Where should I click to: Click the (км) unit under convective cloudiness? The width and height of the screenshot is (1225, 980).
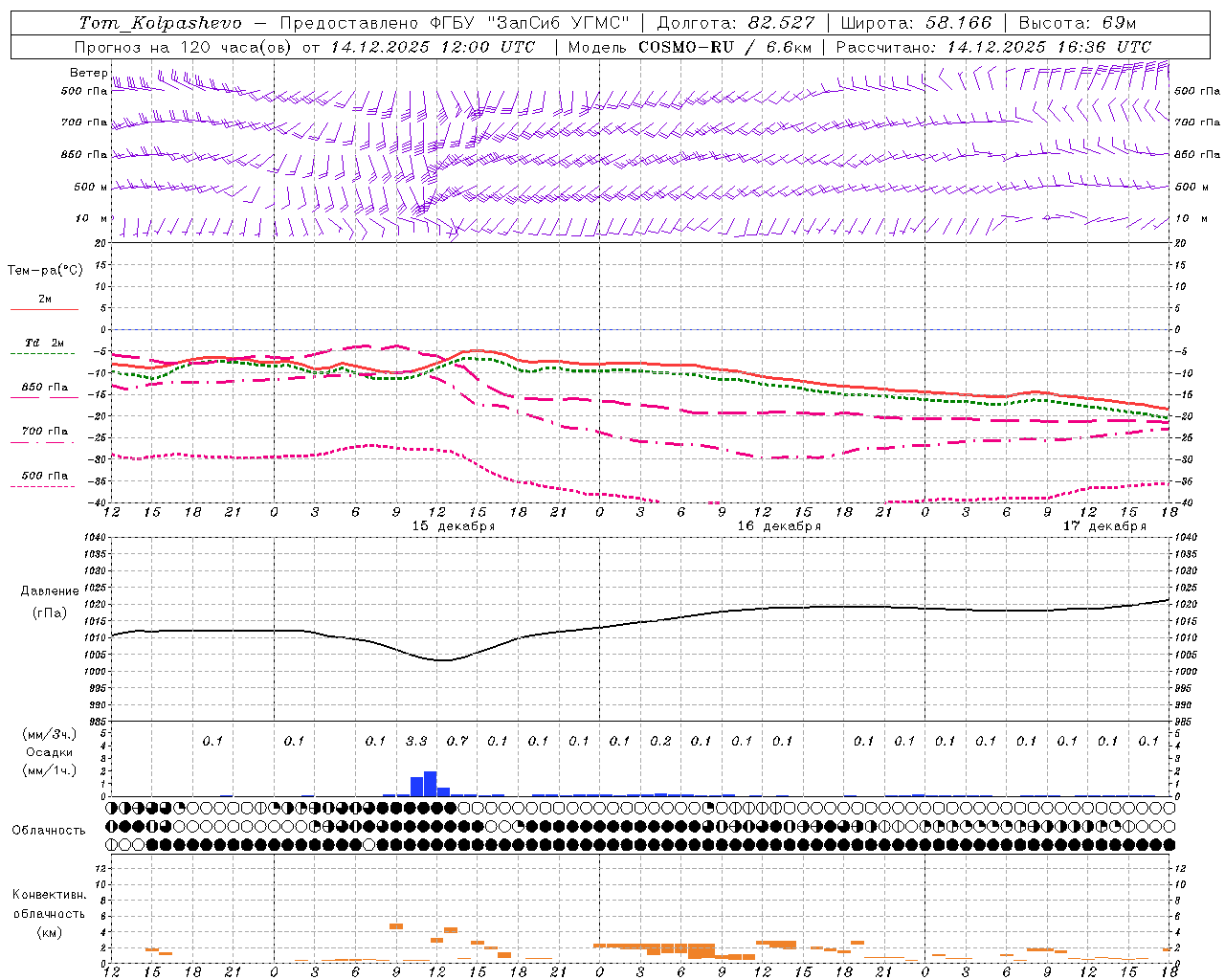[x=49, y=932]
